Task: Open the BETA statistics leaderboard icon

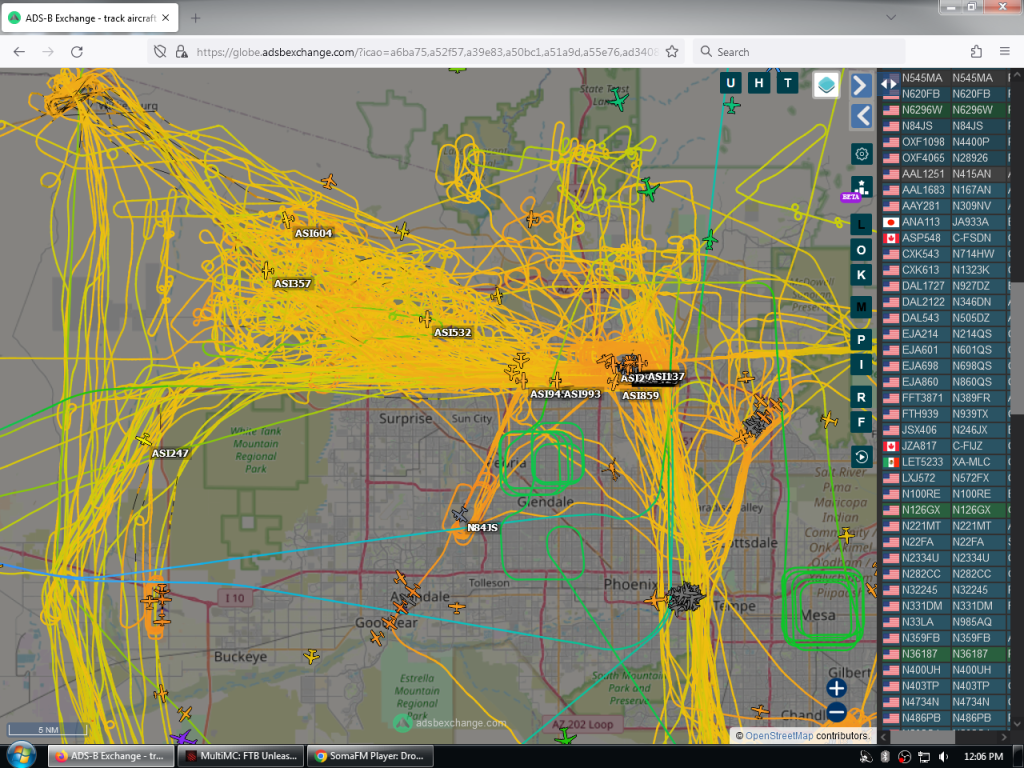Action: (x=861, y=187)
